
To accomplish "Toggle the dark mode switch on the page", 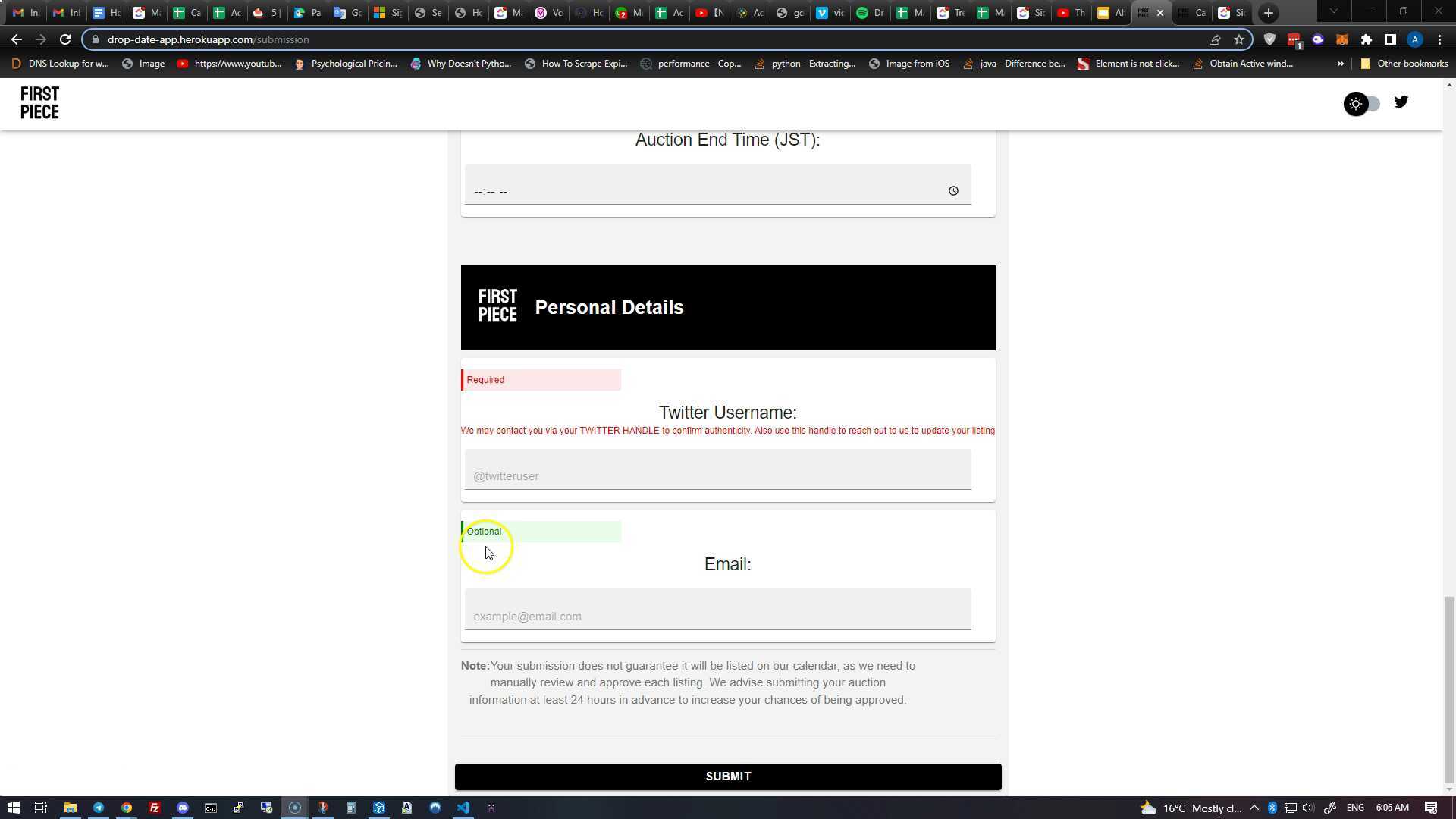I will point(1363,104).
